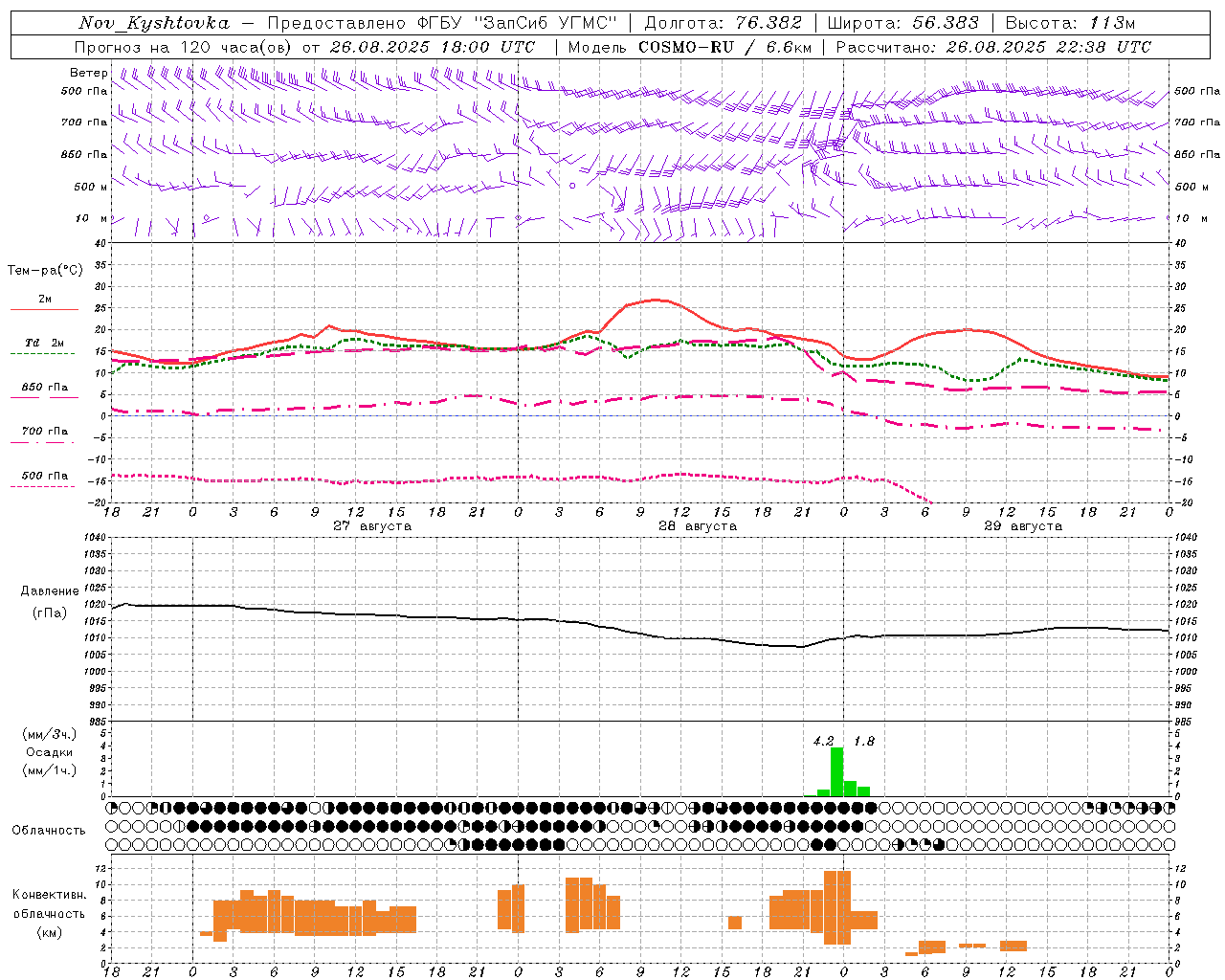1225x980 pixels.
Task: Click the 500 гПа temperature legend entry
Action: [x=44, y=476]
